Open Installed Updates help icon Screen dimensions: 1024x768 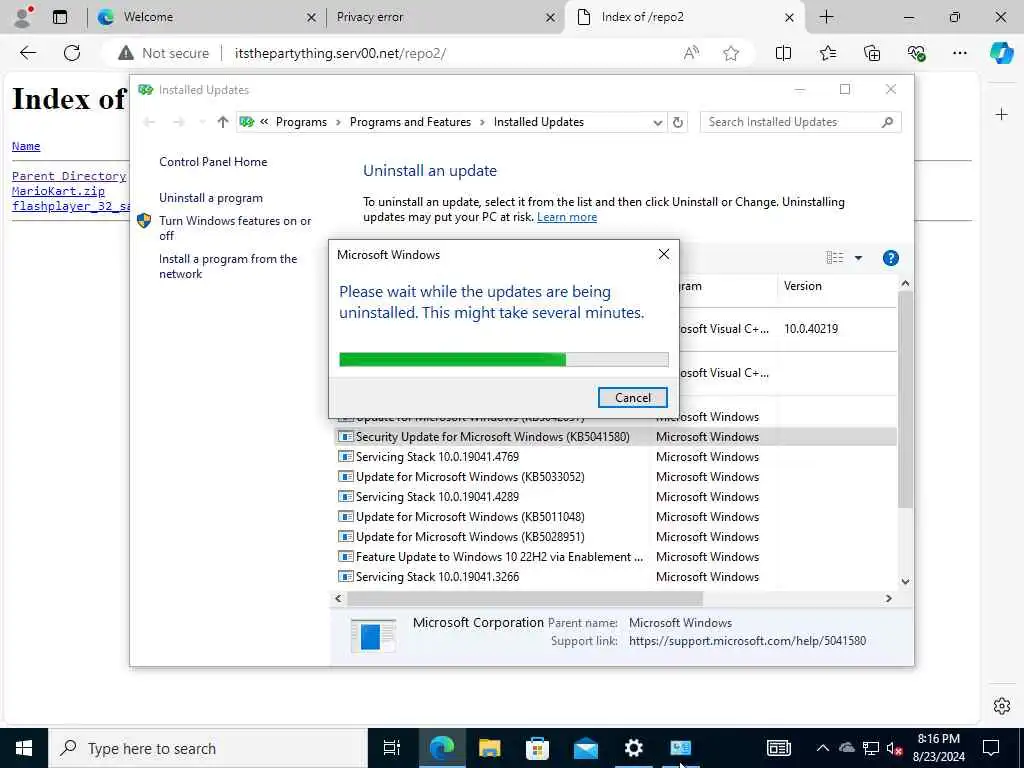pos(890,258)
